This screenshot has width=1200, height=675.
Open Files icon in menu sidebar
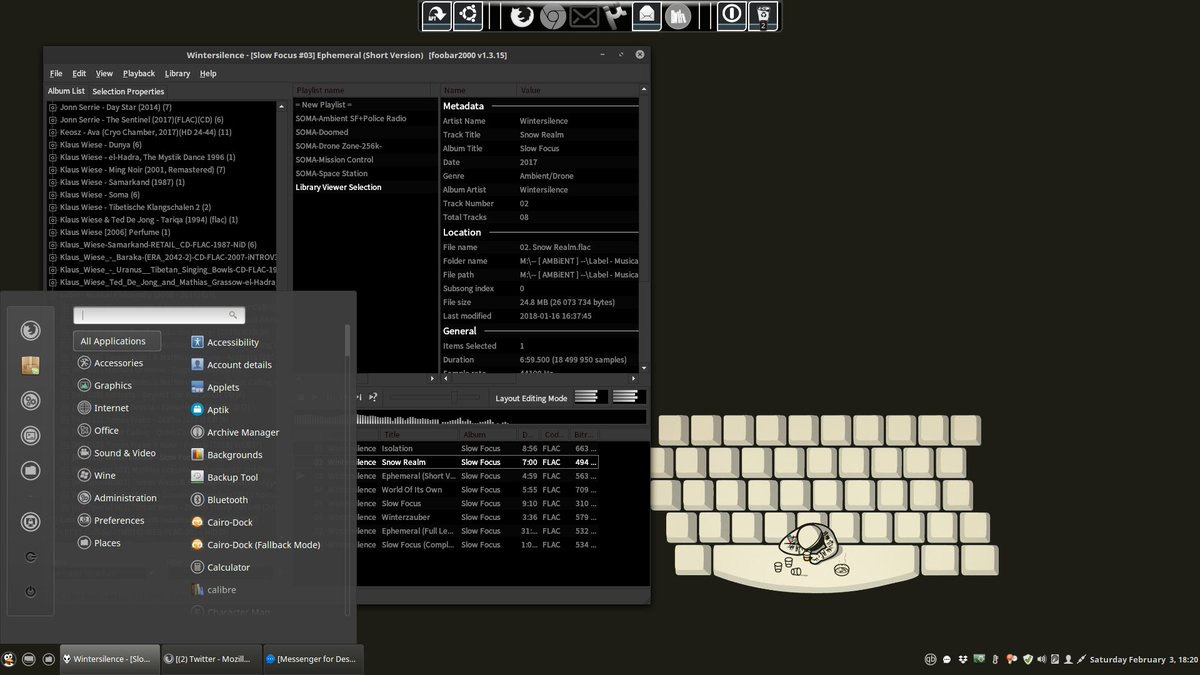point(31,470)
